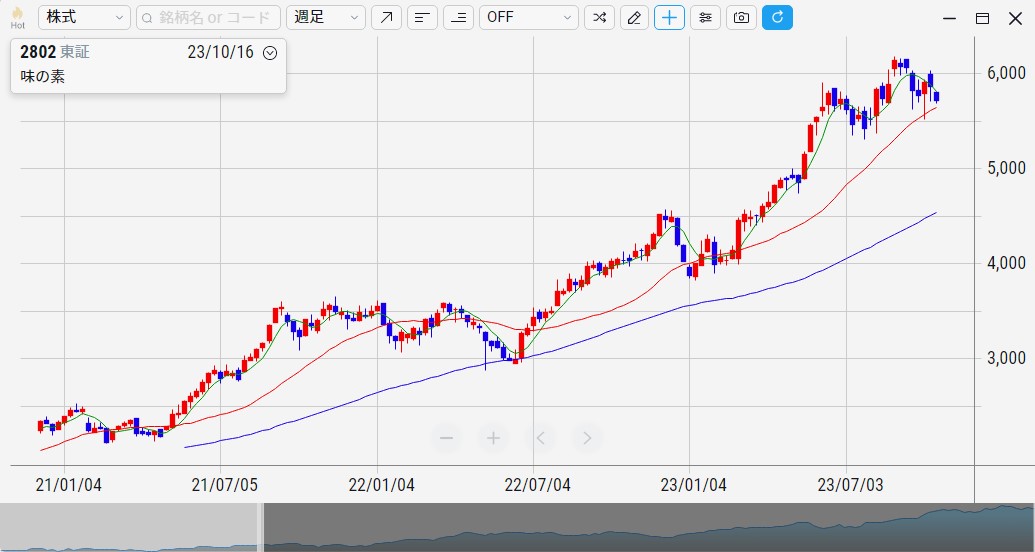This screenshot has width=1035, height=552.
Task: Open the chart settings sliders icon
Action: pyautogui.click(x=705, y=18)
